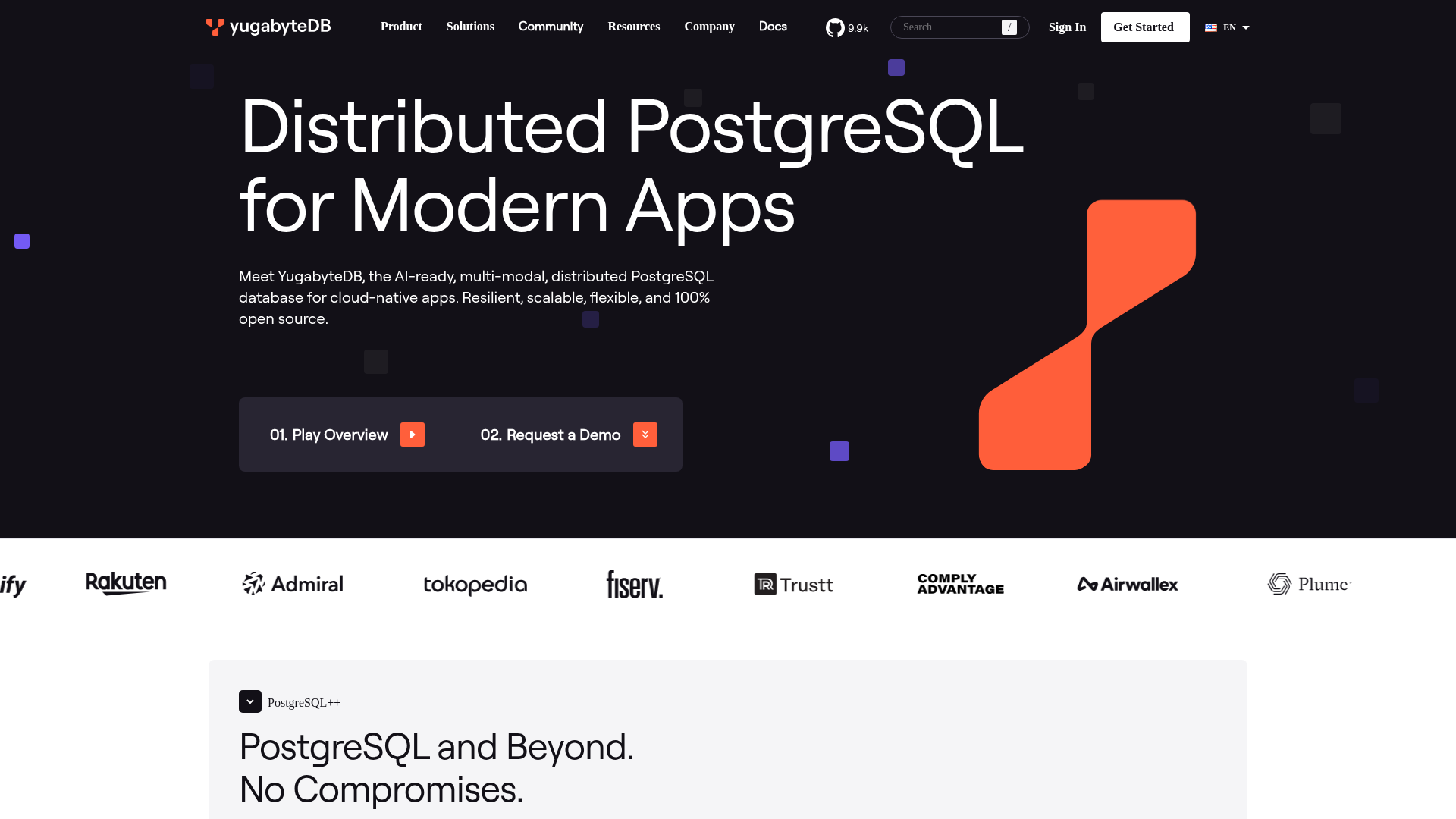Image resolution: width=1456 pixels, height=819 pixels.
Task: Click the chevron icon beside PostgreSQL++
Action: (250, 701)
